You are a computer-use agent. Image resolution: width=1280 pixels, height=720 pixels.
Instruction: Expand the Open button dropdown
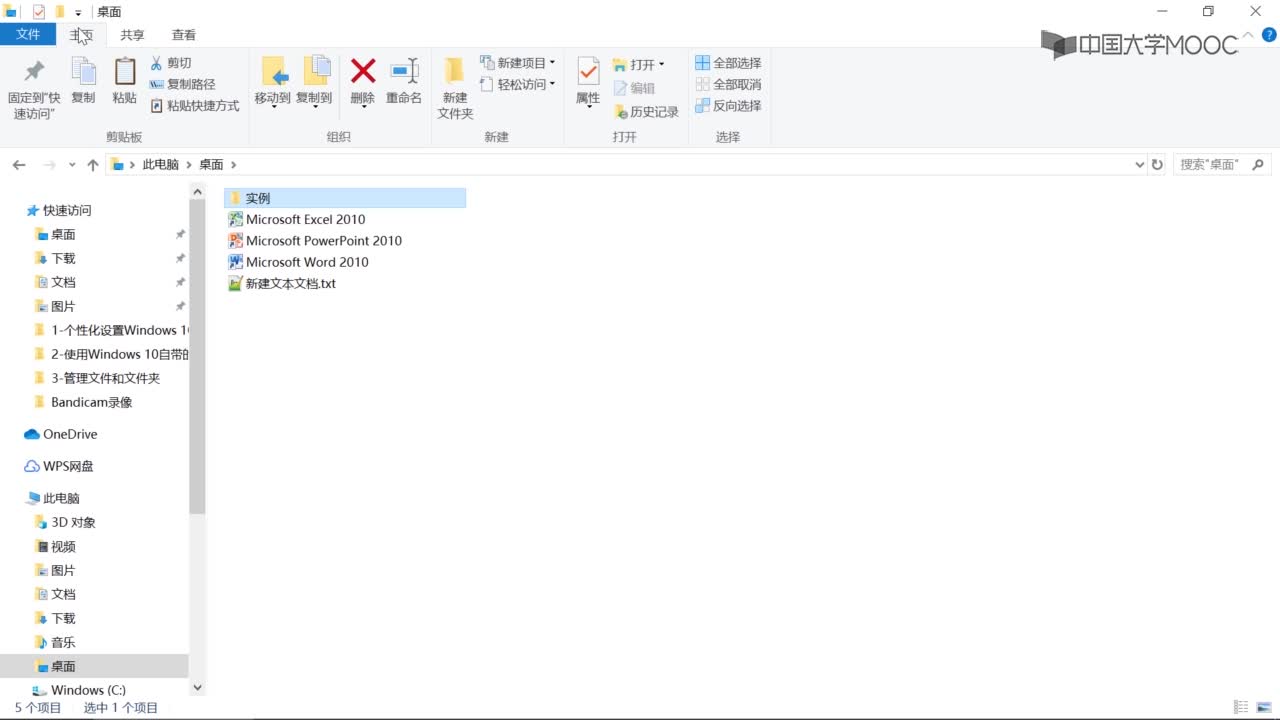(x=662, y=64)
